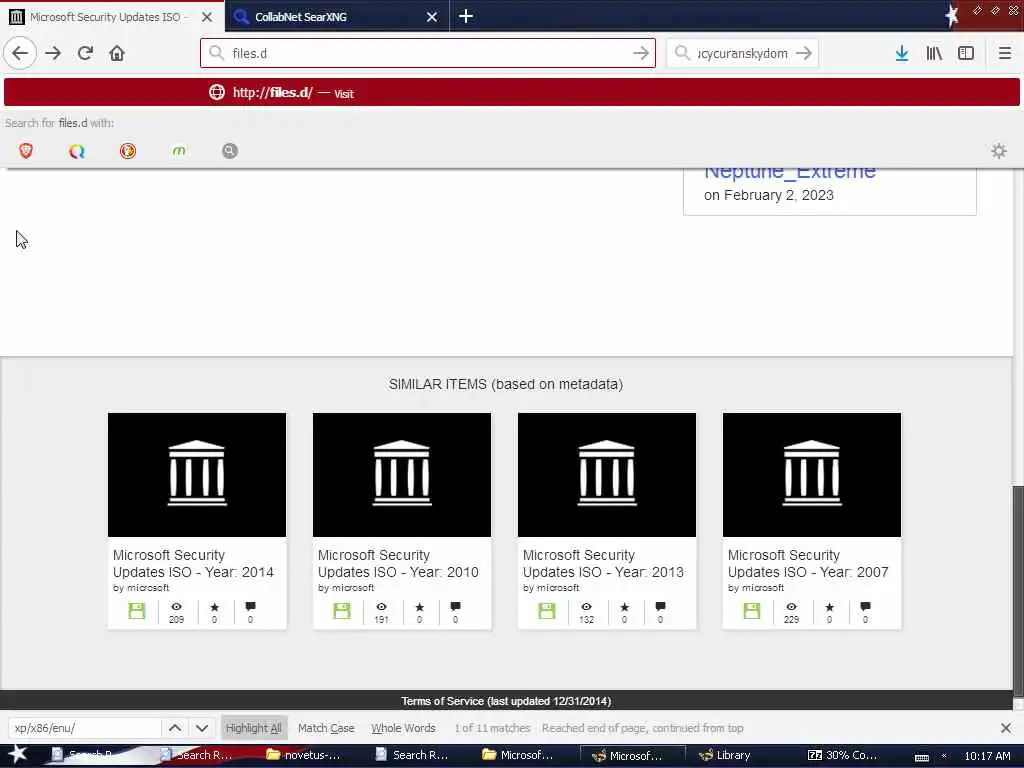Click reviews bubble on Year 2007 card
This screenshot has height=768, width=1024.
tap(865, 607)
